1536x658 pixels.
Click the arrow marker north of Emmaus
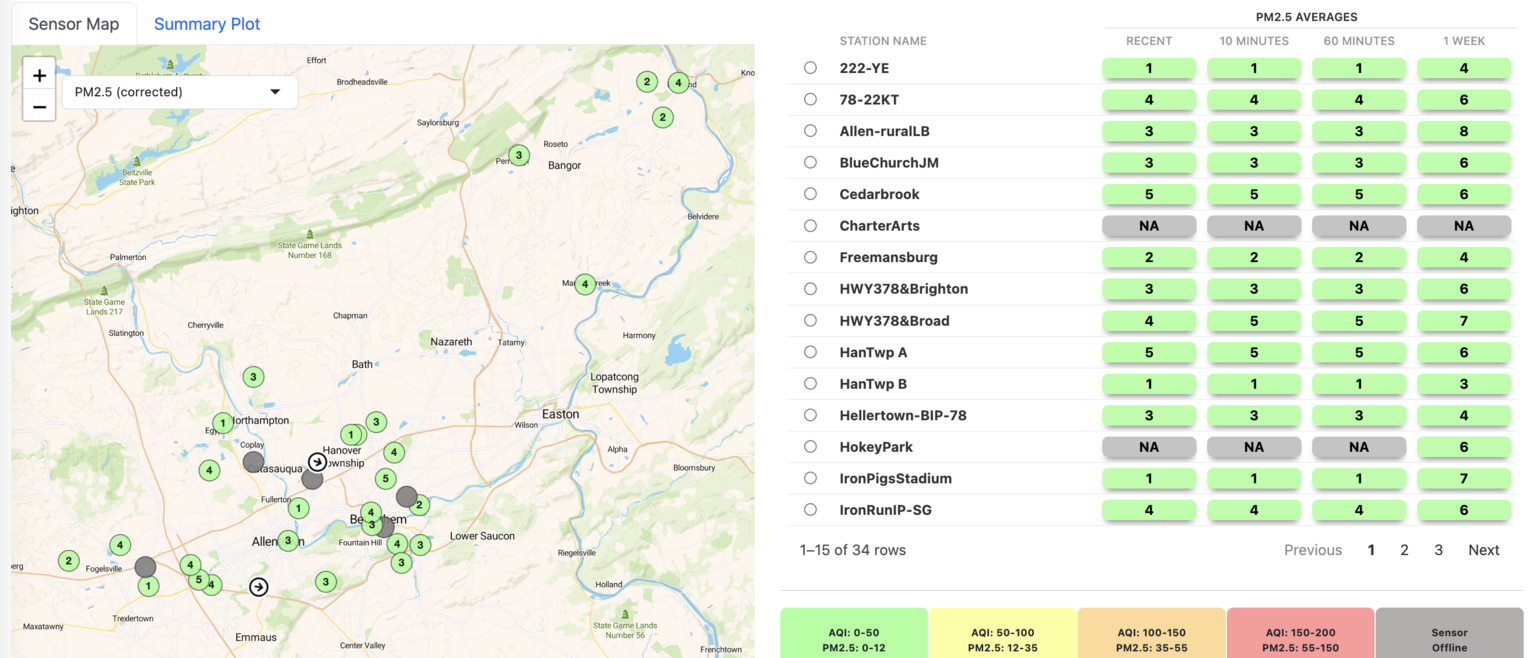coord(259,587)
